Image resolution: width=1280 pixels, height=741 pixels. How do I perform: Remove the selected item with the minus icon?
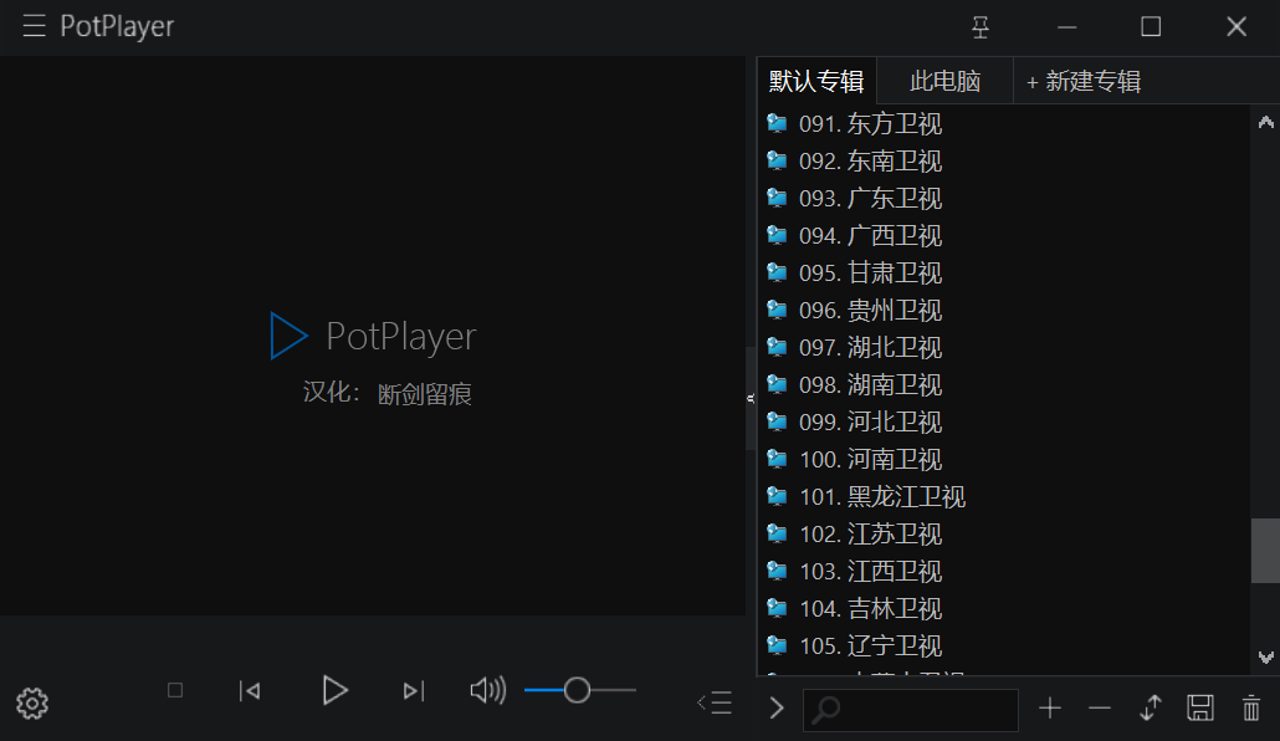pos(1099,708)
